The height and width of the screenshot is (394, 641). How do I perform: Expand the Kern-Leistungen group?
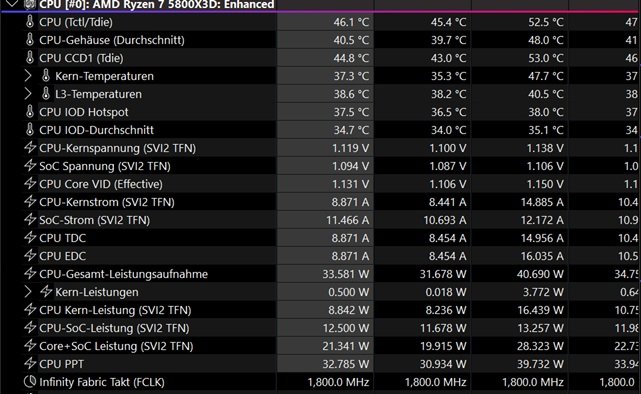click(27, 292)
